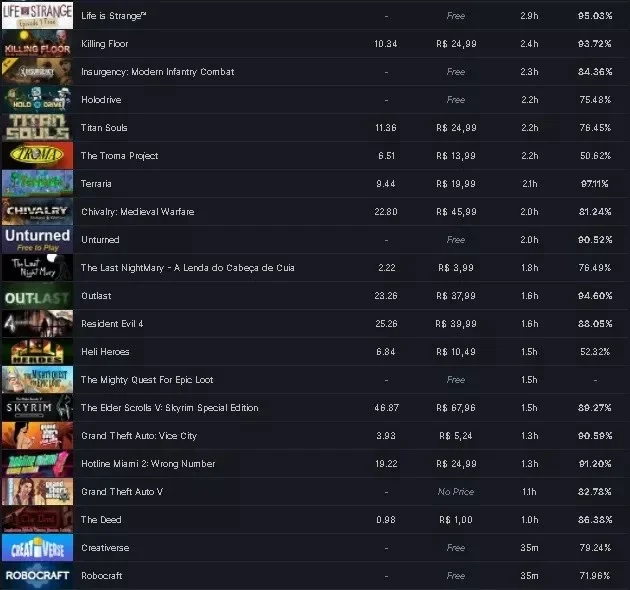This screenshot has width=630, height=590.
Task: Select the Creativerse thumbnail
Action: coord(37,547)
